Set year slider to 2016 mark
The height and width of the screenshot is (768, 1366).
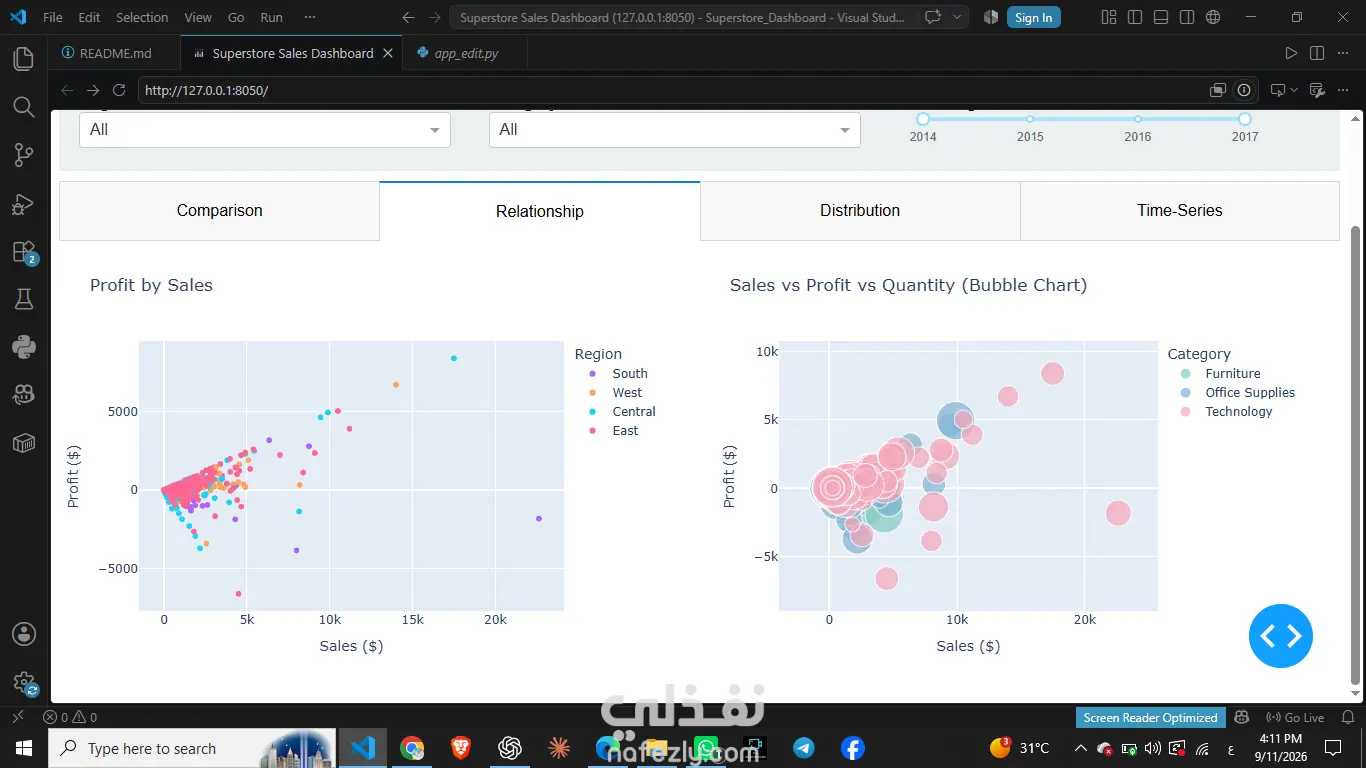[1138, 119]
